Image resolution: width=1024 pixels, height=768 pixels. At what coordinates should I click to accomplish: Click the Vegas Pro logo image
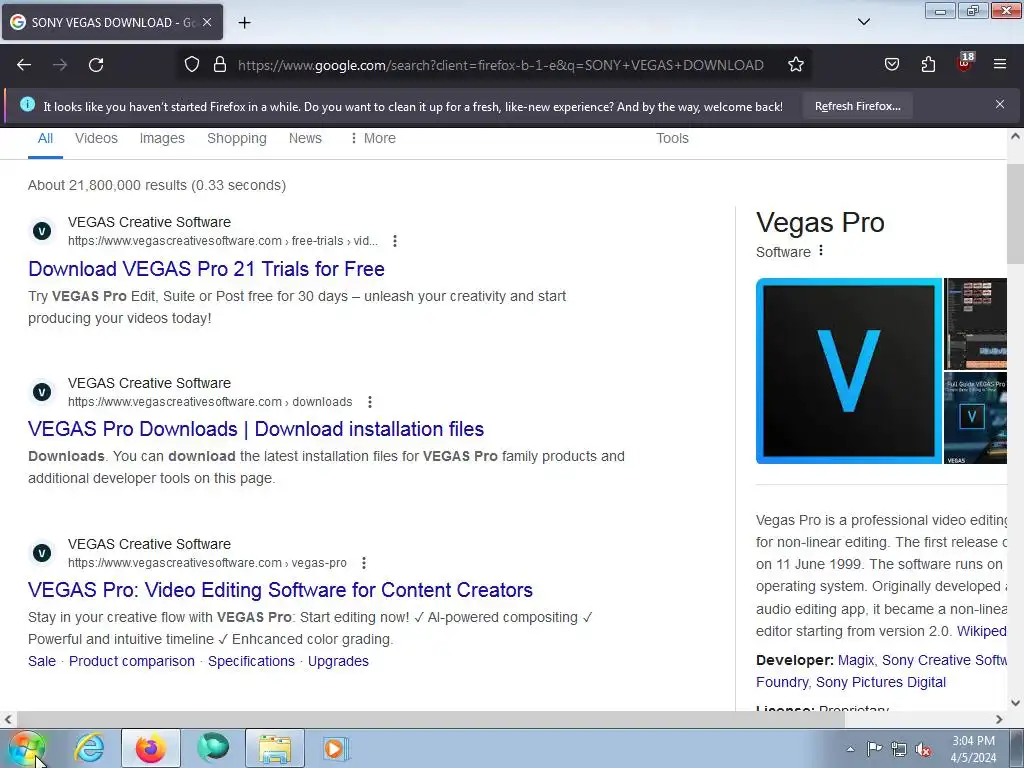coord(848,371)
